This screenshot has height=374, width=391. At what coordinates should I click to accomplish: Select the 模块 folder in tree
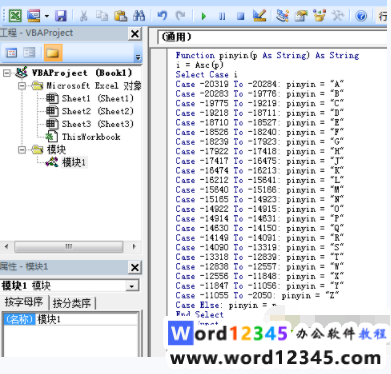pos(56,150)
